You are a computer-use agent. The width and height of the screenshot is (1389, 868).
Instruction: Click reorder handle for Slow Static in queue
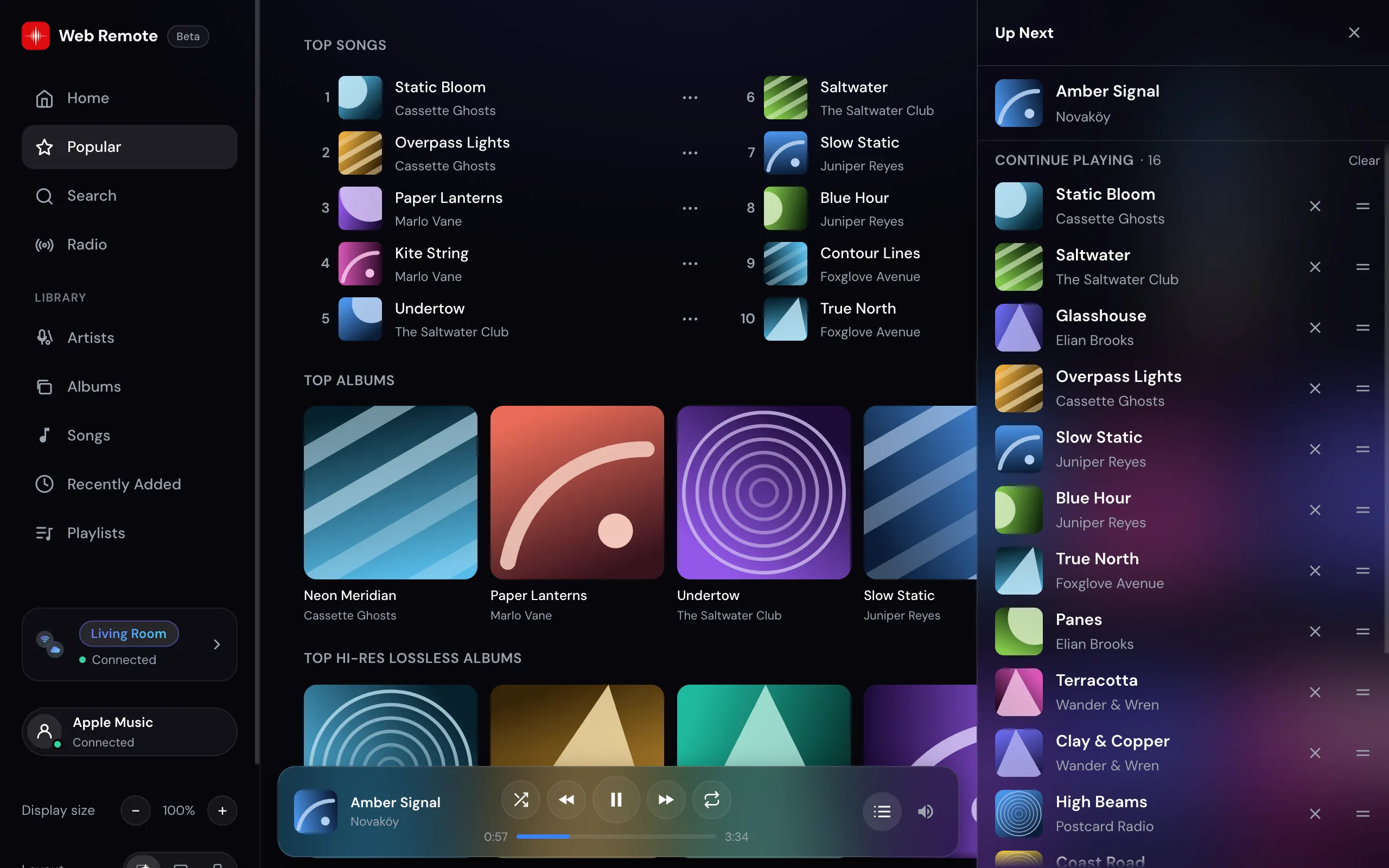(1362, 449)
